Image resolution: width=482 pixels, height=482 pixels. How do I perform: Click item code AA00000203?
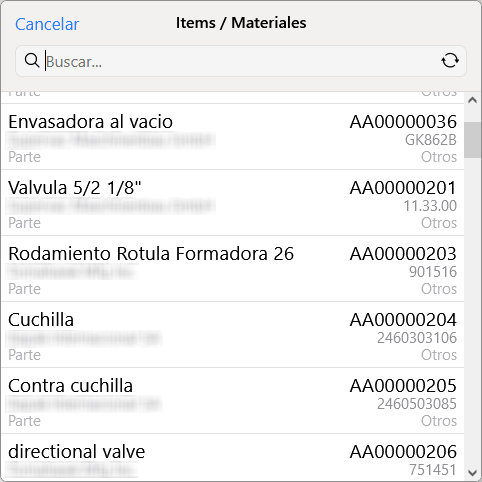point(403,254)
